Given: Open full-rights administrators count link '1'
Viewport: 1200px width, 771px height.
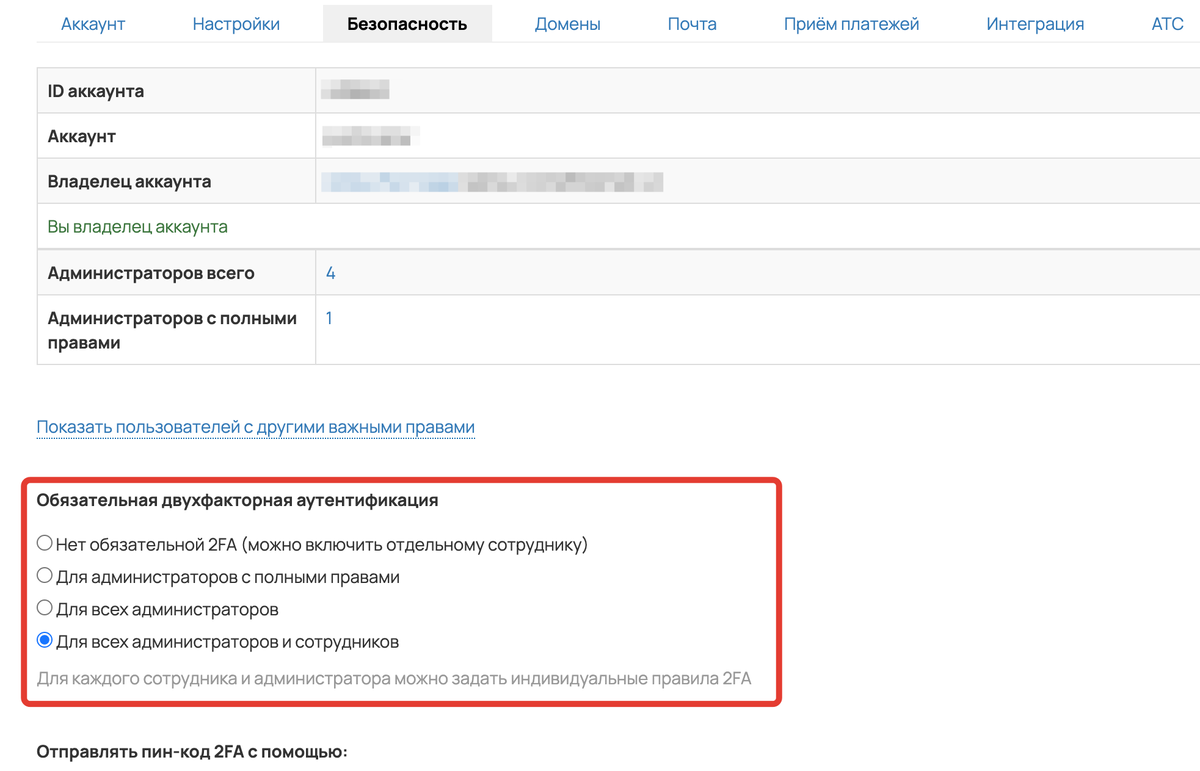Looking at the screenshot, I should coord(329,318).
